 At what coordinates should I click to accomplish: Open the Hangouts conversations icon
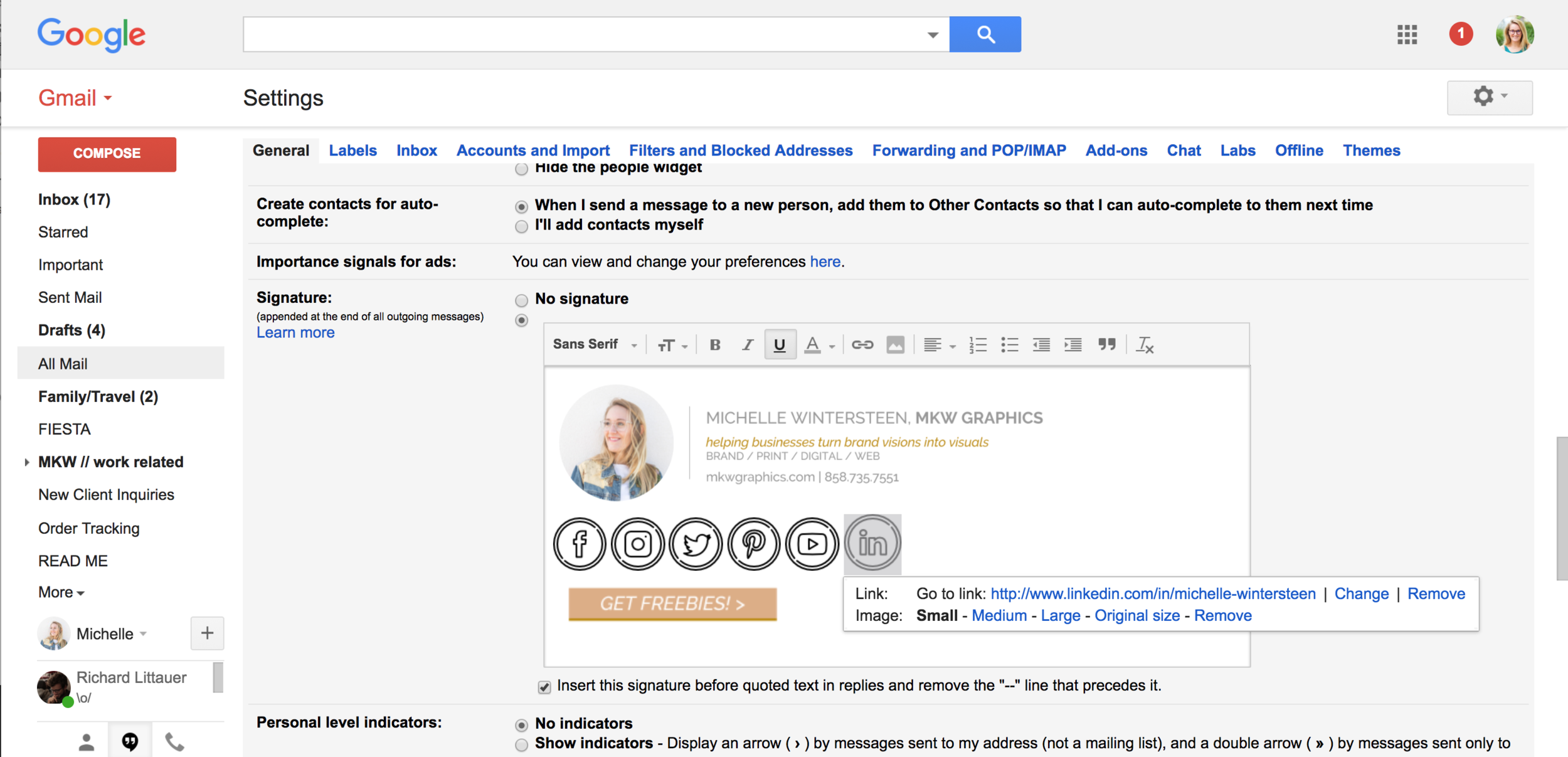[x=130, y=743]
